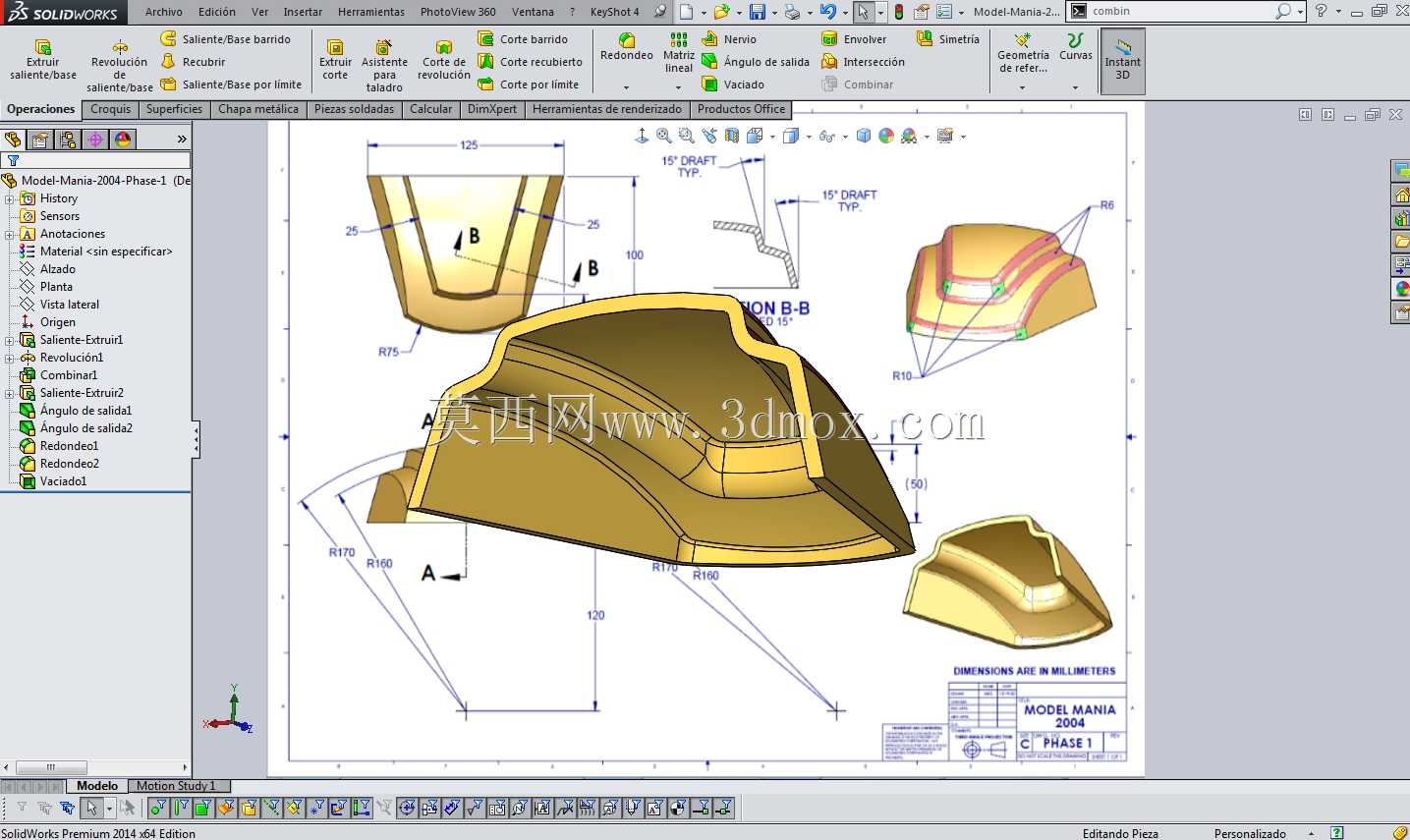Open the Insertar menu
This screenshot has width=1410, height=840.
[303, 12]
